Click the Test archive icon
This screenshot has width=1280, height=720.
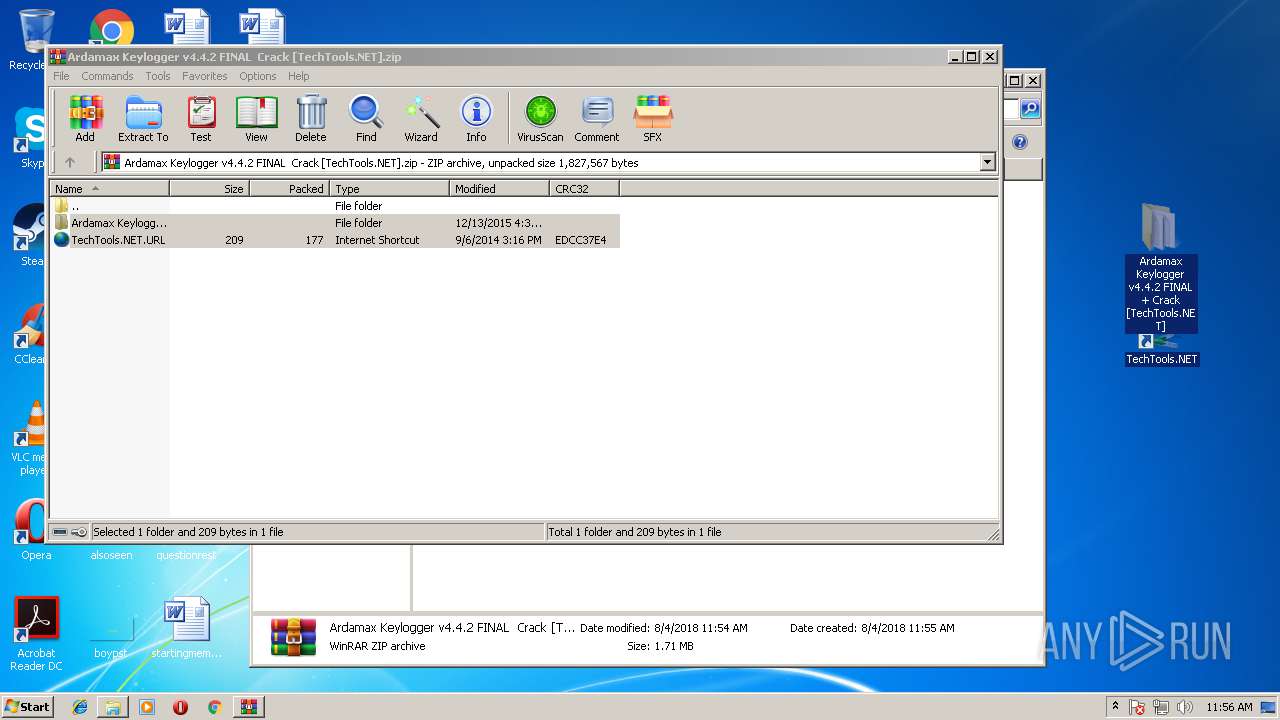[201, 119]
